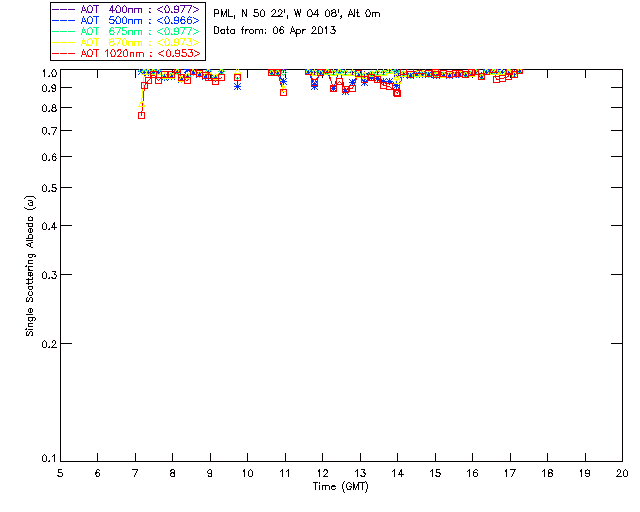
Task: Click the blue asterisk marker just before hour 10
Action: point(237,87)
